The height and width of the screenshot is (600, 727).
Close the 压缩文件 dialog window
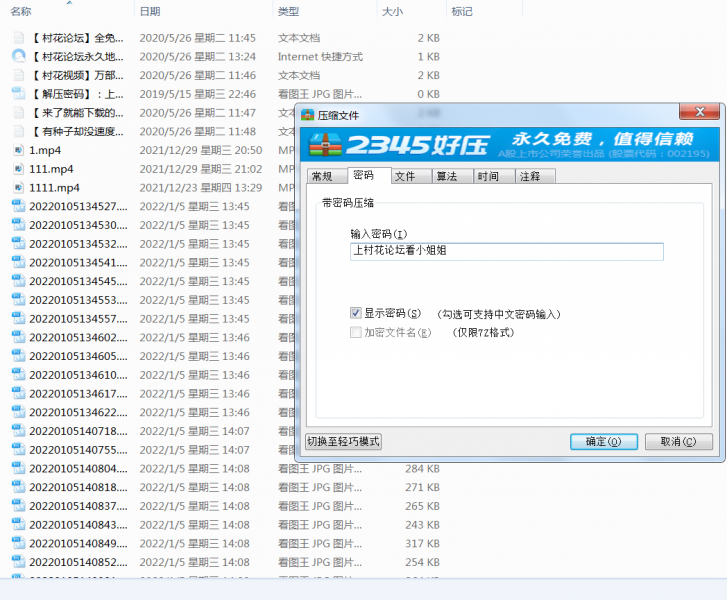pos(700,113)
